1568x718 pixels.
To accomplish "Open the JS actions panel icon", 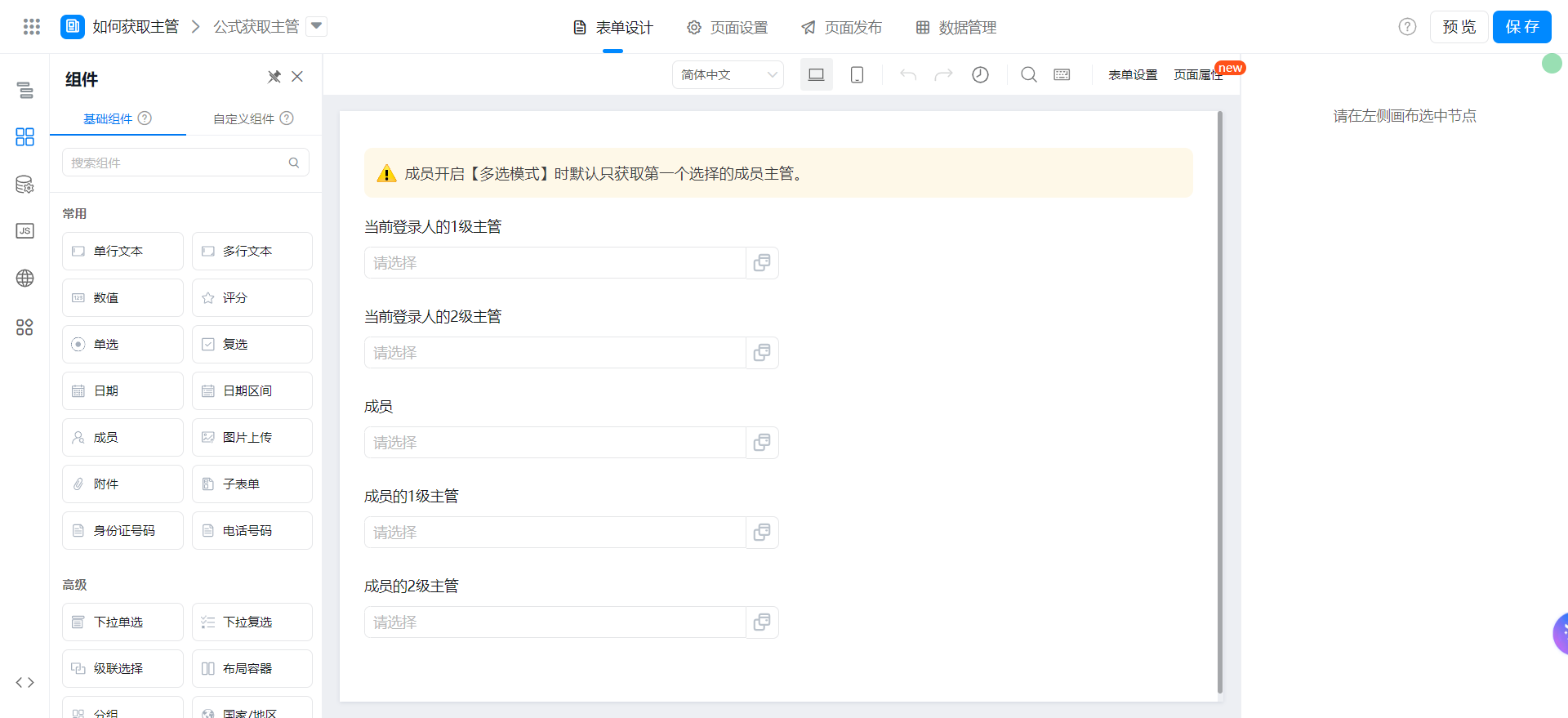I will pos(25,231).
